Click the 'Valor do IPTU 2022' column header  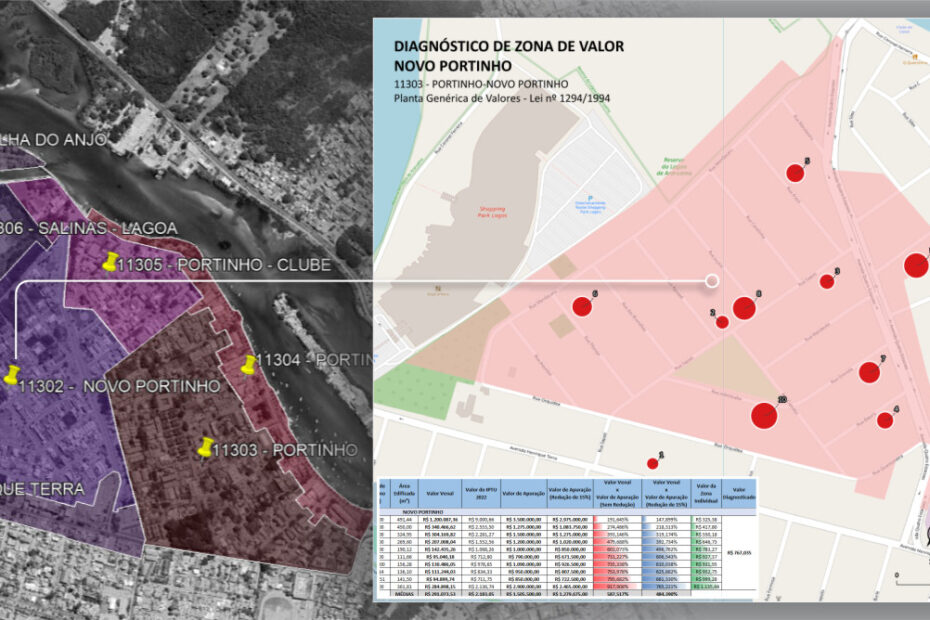(x=481, y=493)
